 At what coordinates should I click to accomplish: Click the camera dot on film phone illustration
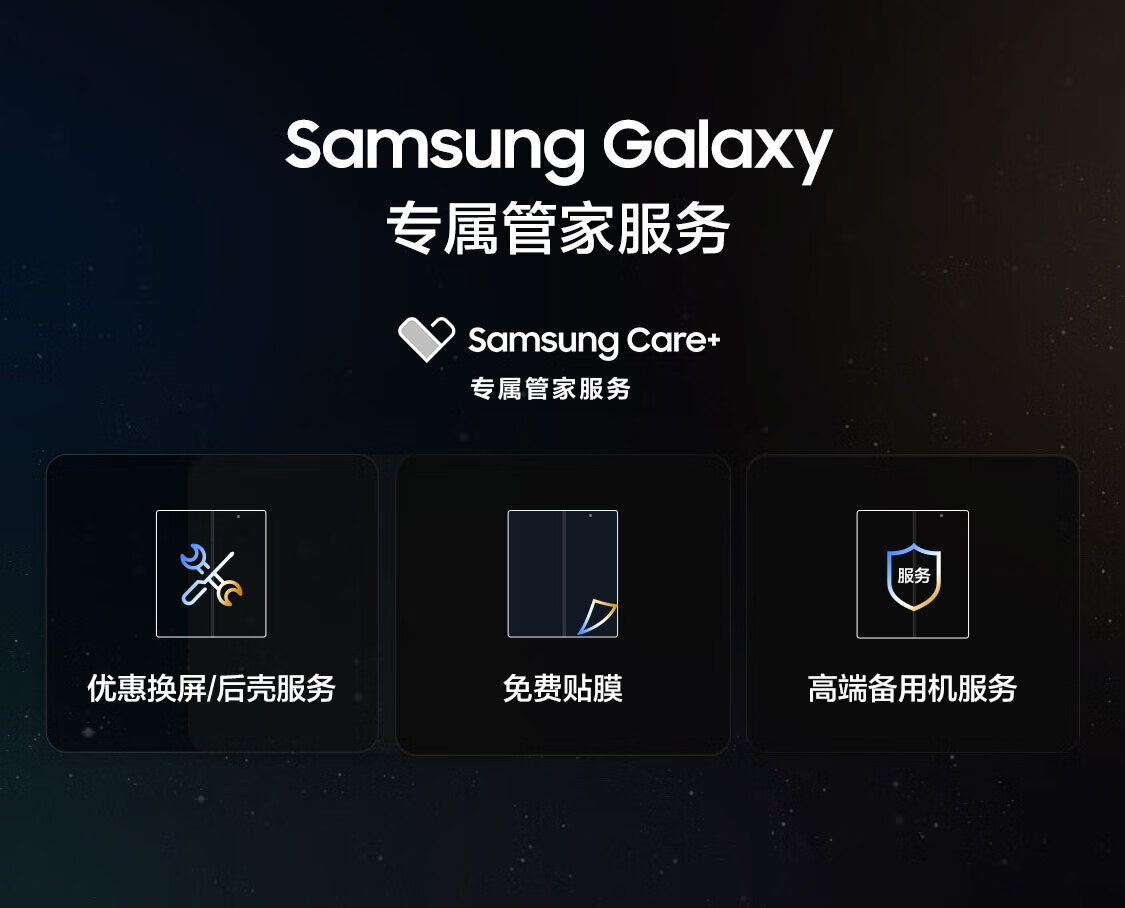(590, 516)
